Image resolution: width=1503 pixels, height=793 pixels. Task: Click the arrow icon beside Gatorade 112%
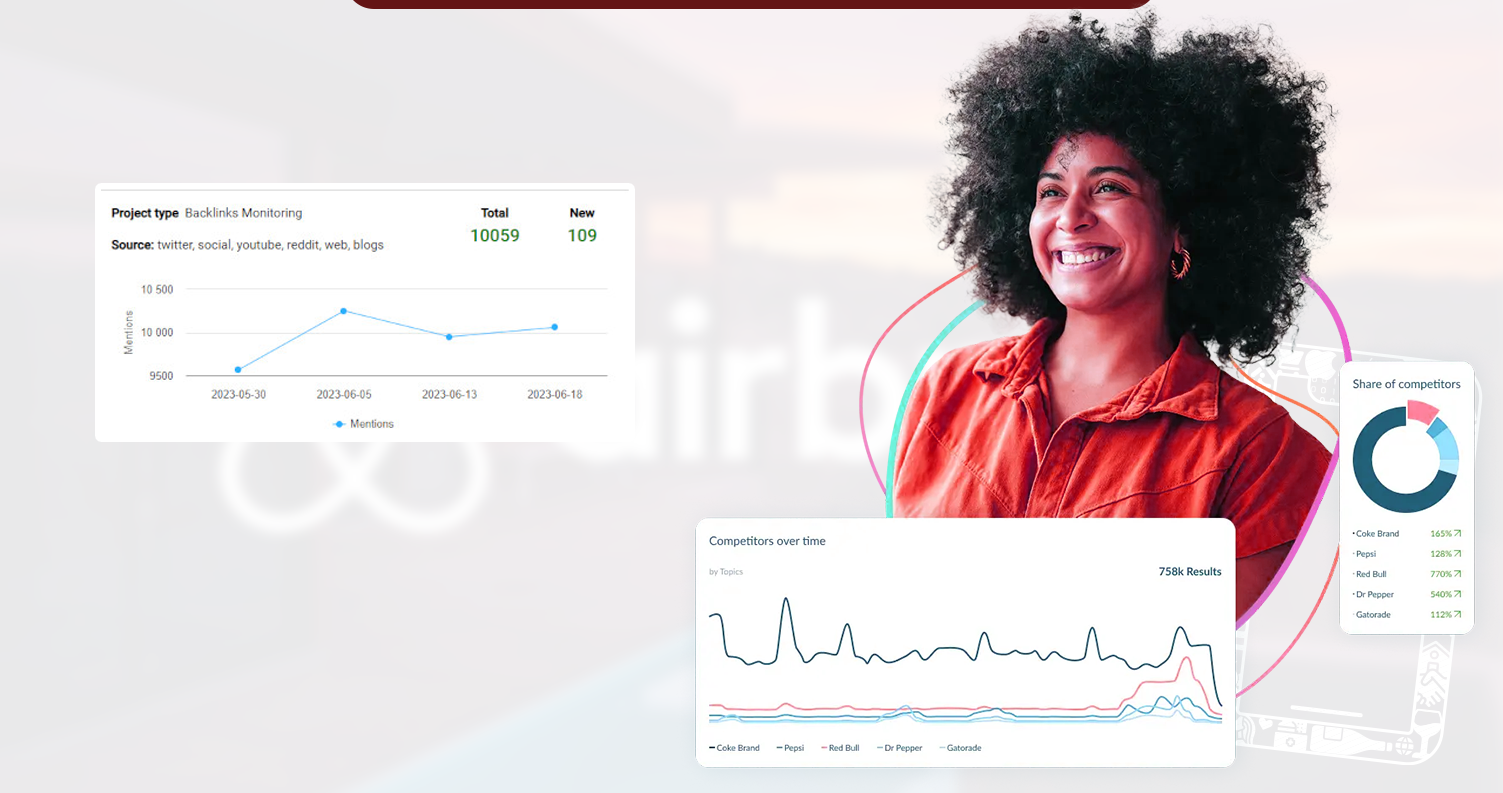pyautogui.click(x=1457, y=614)
